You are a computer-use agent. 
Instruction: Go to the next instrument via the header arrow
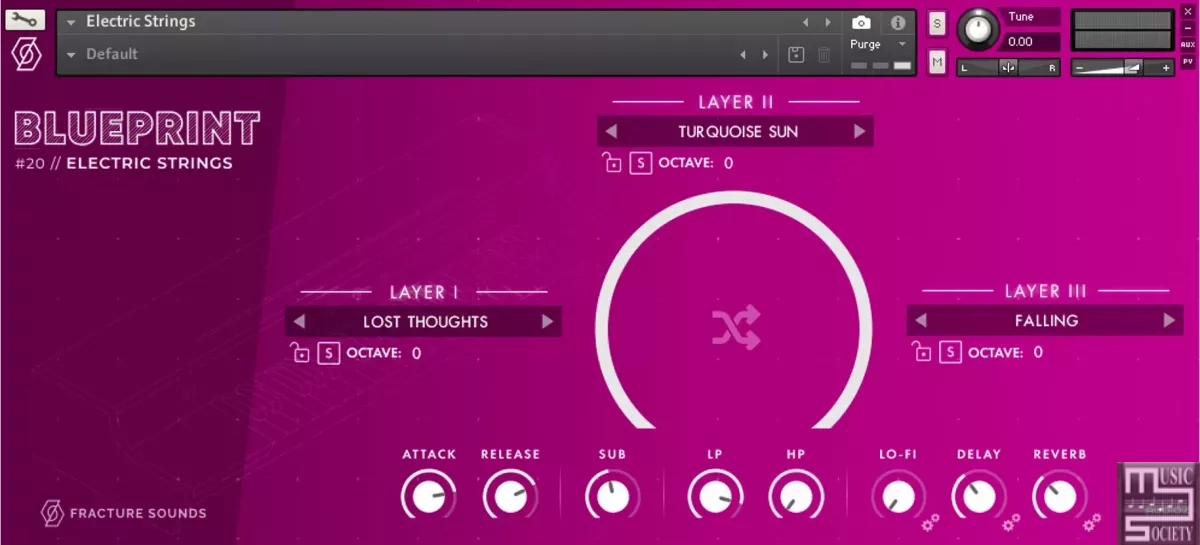[828, 22]
